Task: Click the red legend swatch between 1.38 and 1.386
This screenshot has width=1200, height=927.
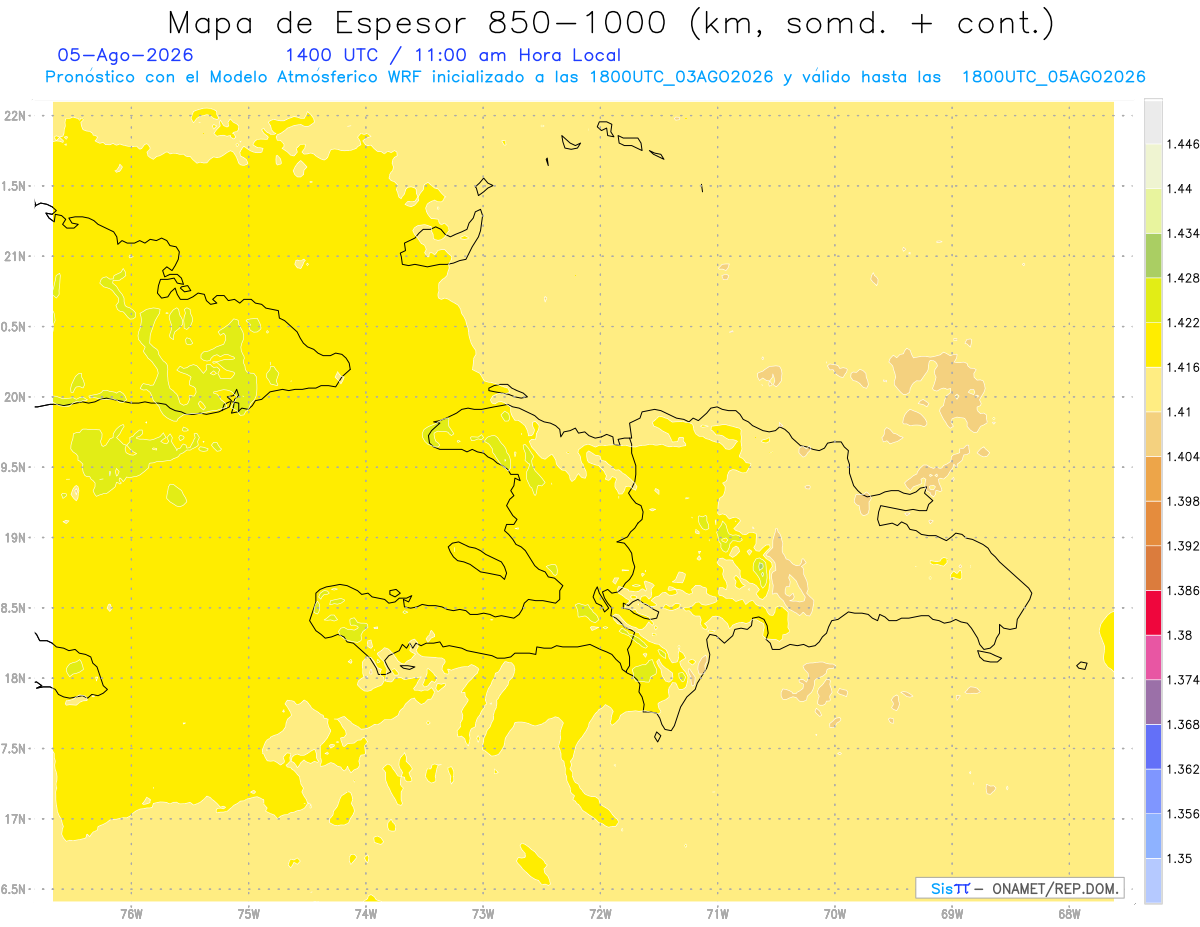Action: click(x=1153, y=612)
